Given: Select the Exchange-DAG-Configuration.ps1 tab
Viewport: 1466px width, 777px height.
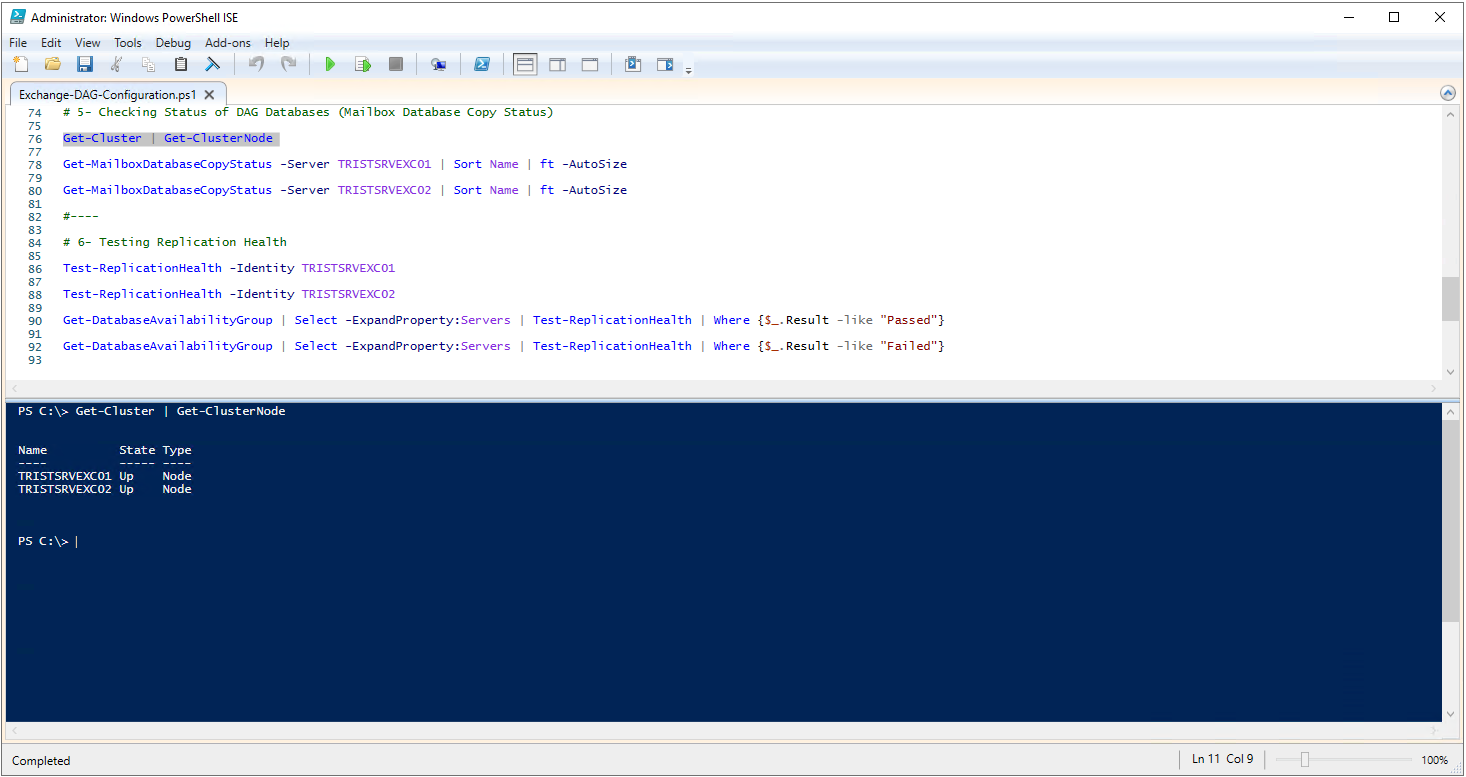Looking at the screenshot, I should coord(108,94).
